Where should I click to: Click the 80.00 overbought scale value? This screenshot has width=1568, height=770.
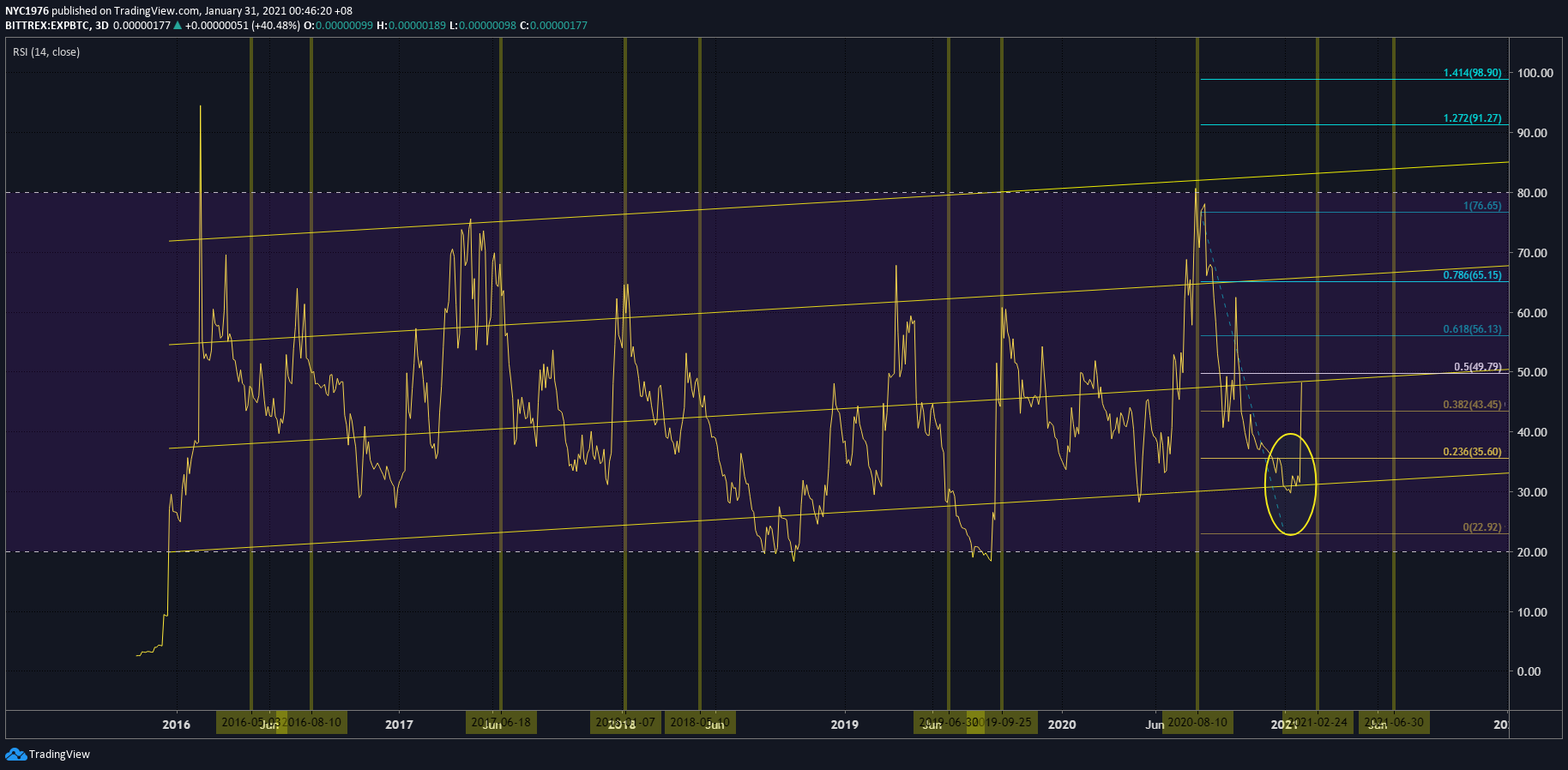(x=1532, y=193)
